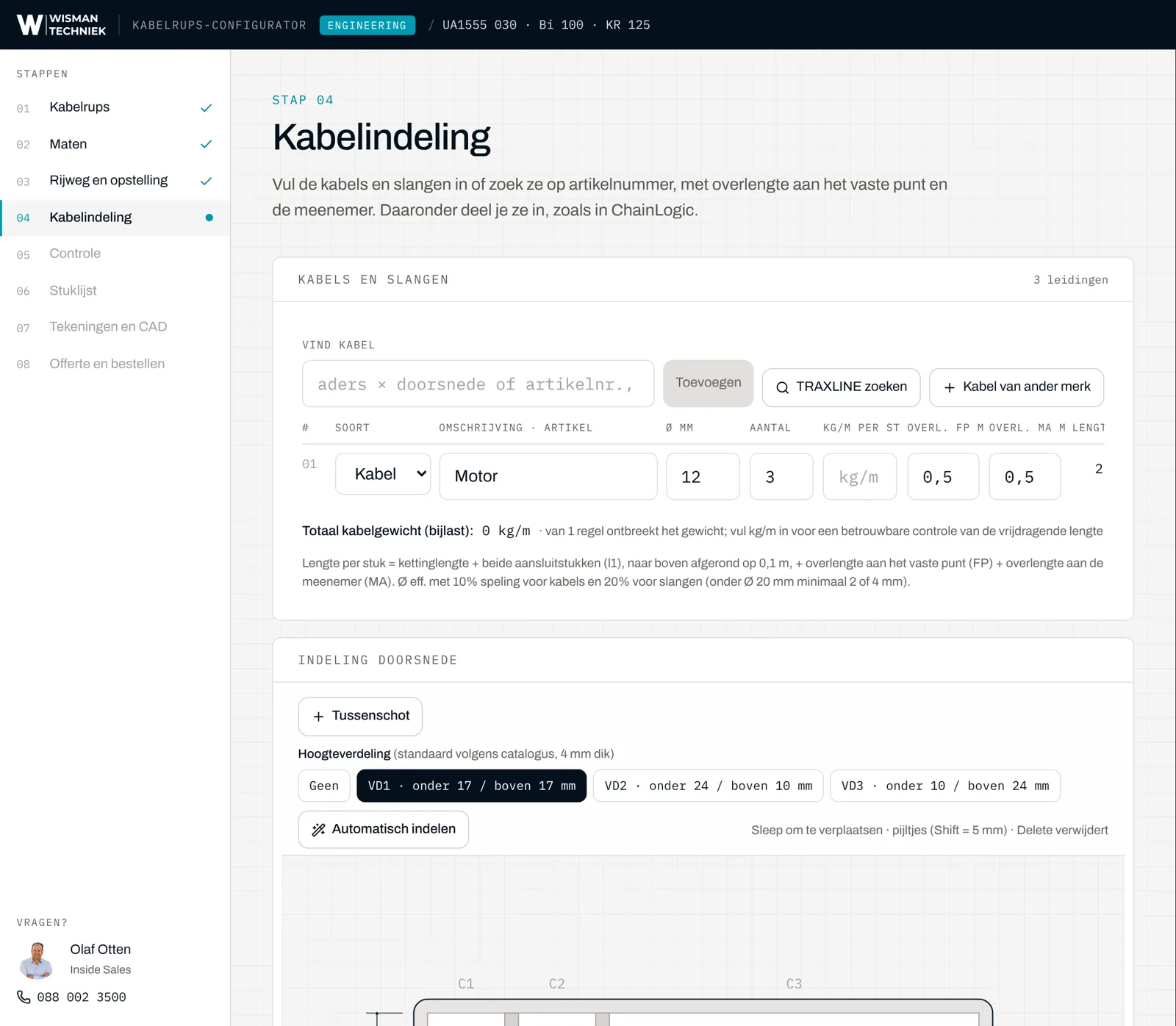Click the Overl. MA field for Motor row
This screenshot has height=1026, width=1176.
(x=1025, y=476)
